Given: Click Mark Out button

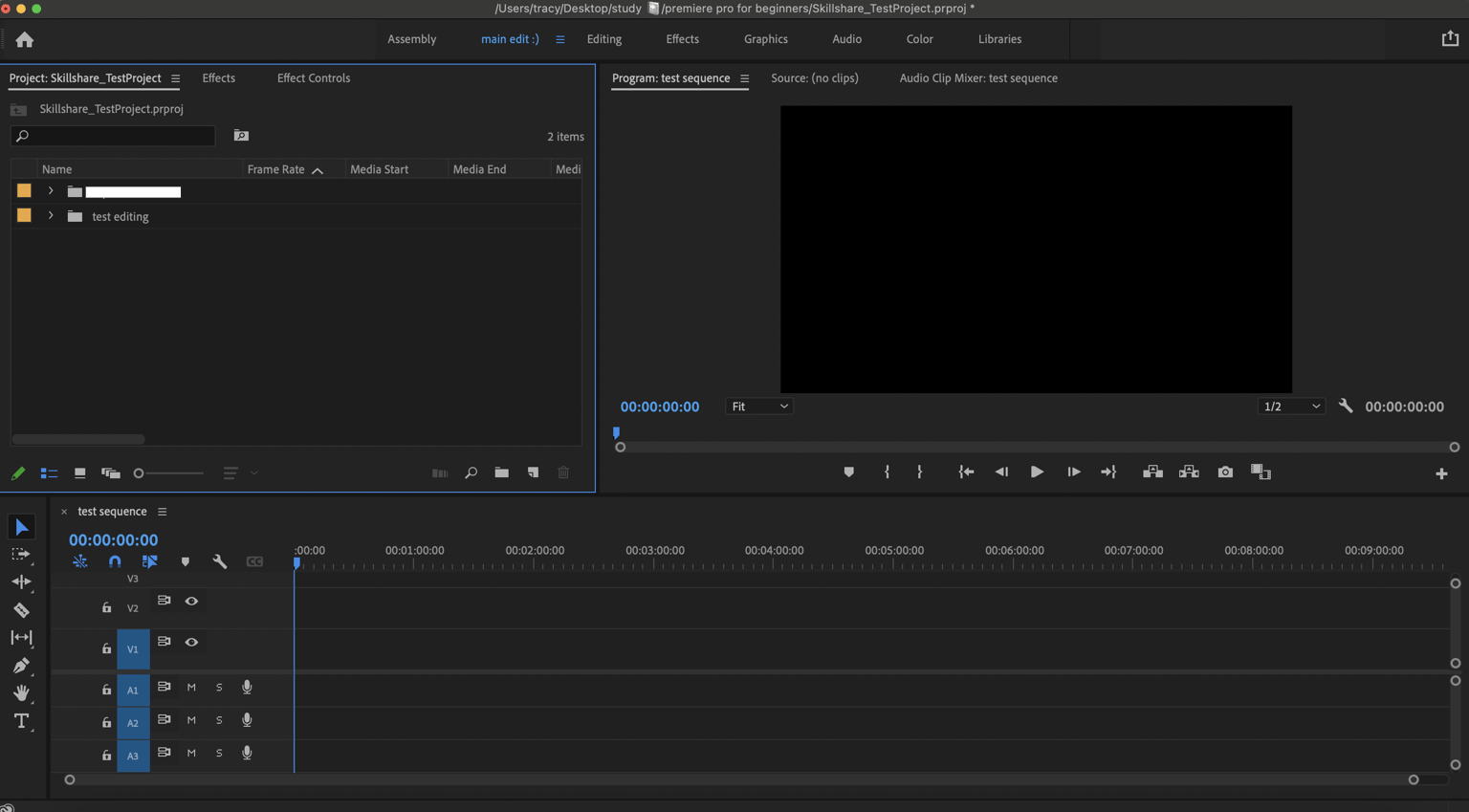Looking at the screenshot, I should point(920,472).
